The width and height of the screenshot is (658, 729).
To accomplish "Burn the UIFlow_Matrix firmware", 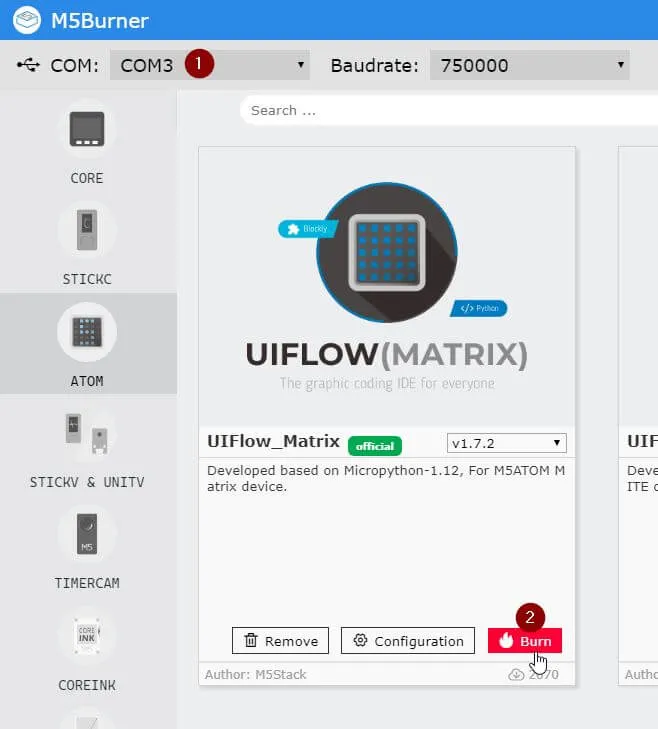I will pyautogui.click(x=525, y=641).
